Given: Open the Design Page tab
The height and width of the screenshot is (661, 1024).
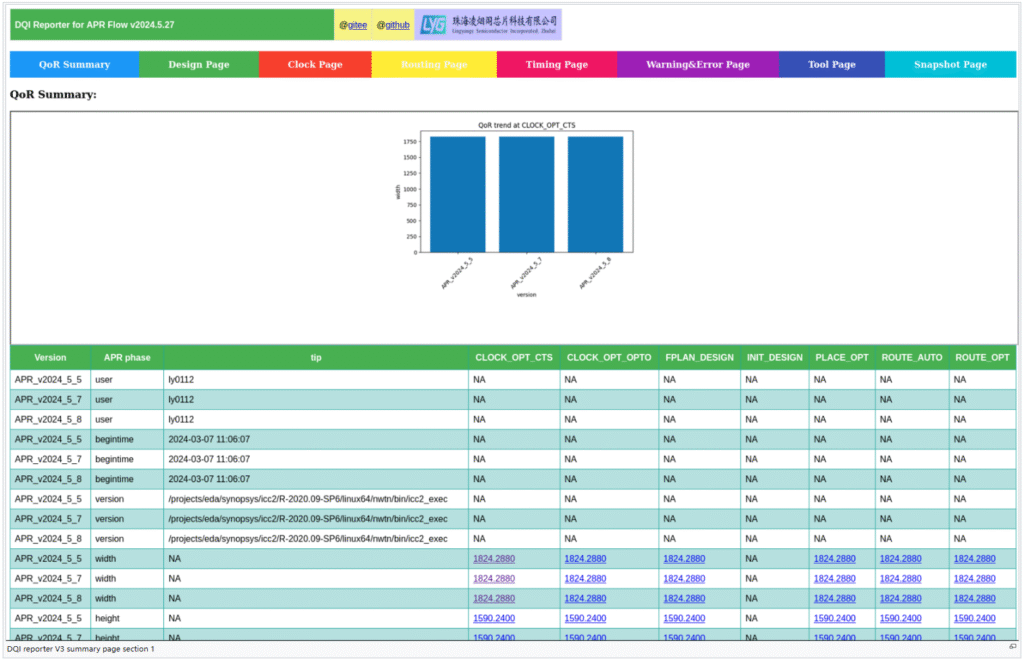Looking at the screenshot, I should (198, 64).
